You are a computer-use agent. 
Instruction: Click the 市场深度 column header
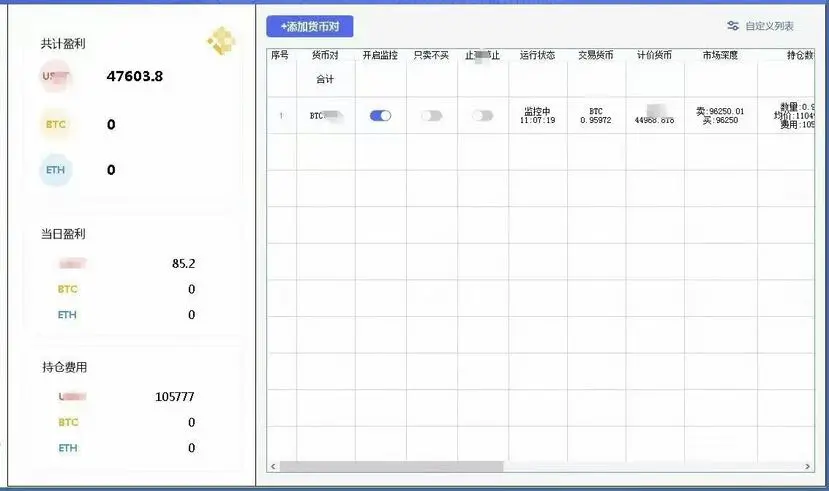[720, 55]
